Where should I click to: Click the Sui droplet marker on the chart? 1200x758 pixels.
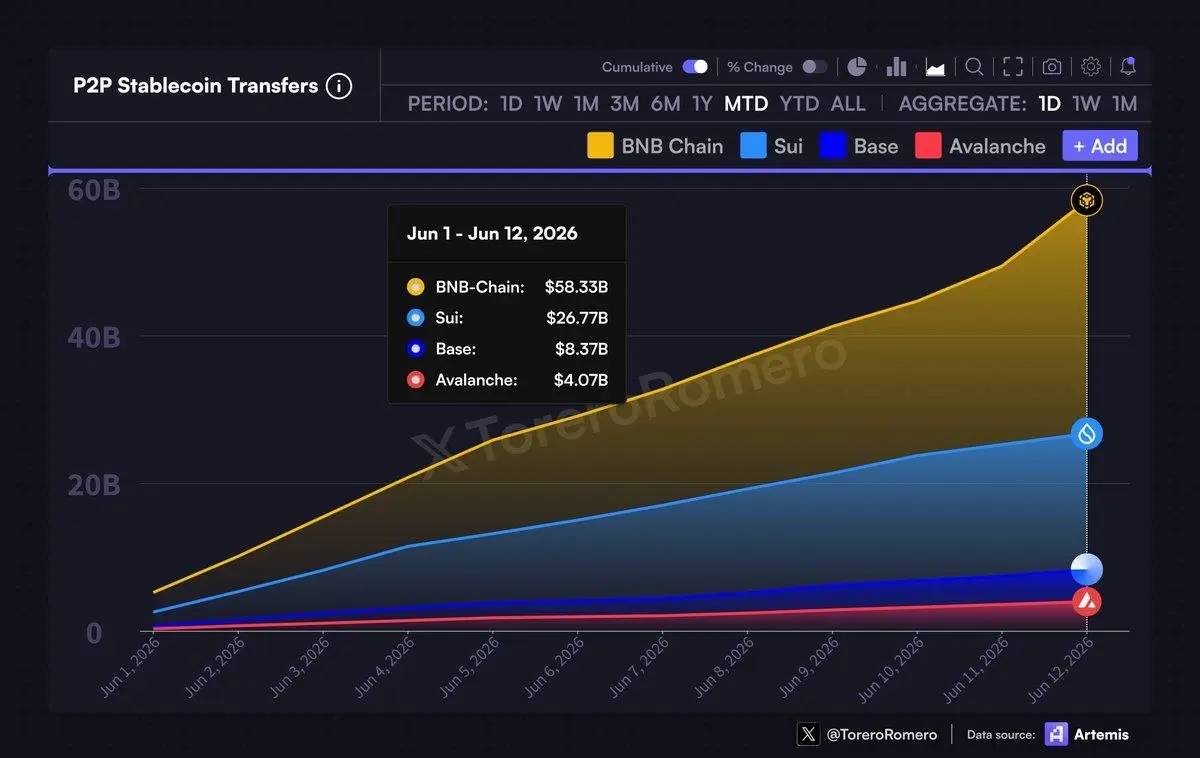pos(1087,433)
